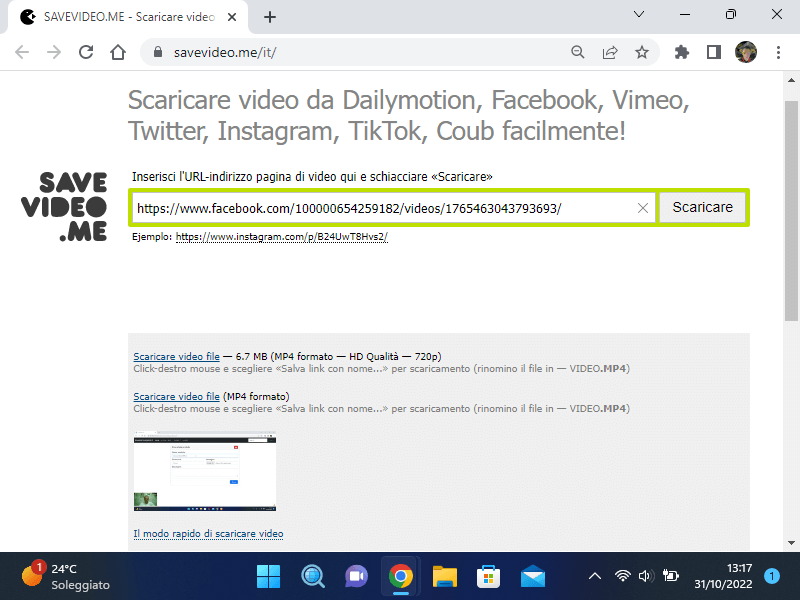This screenshot has width=800, height=600.
Task: Open the weather widget 24°C Soleggiato
Action: point(65,577)
